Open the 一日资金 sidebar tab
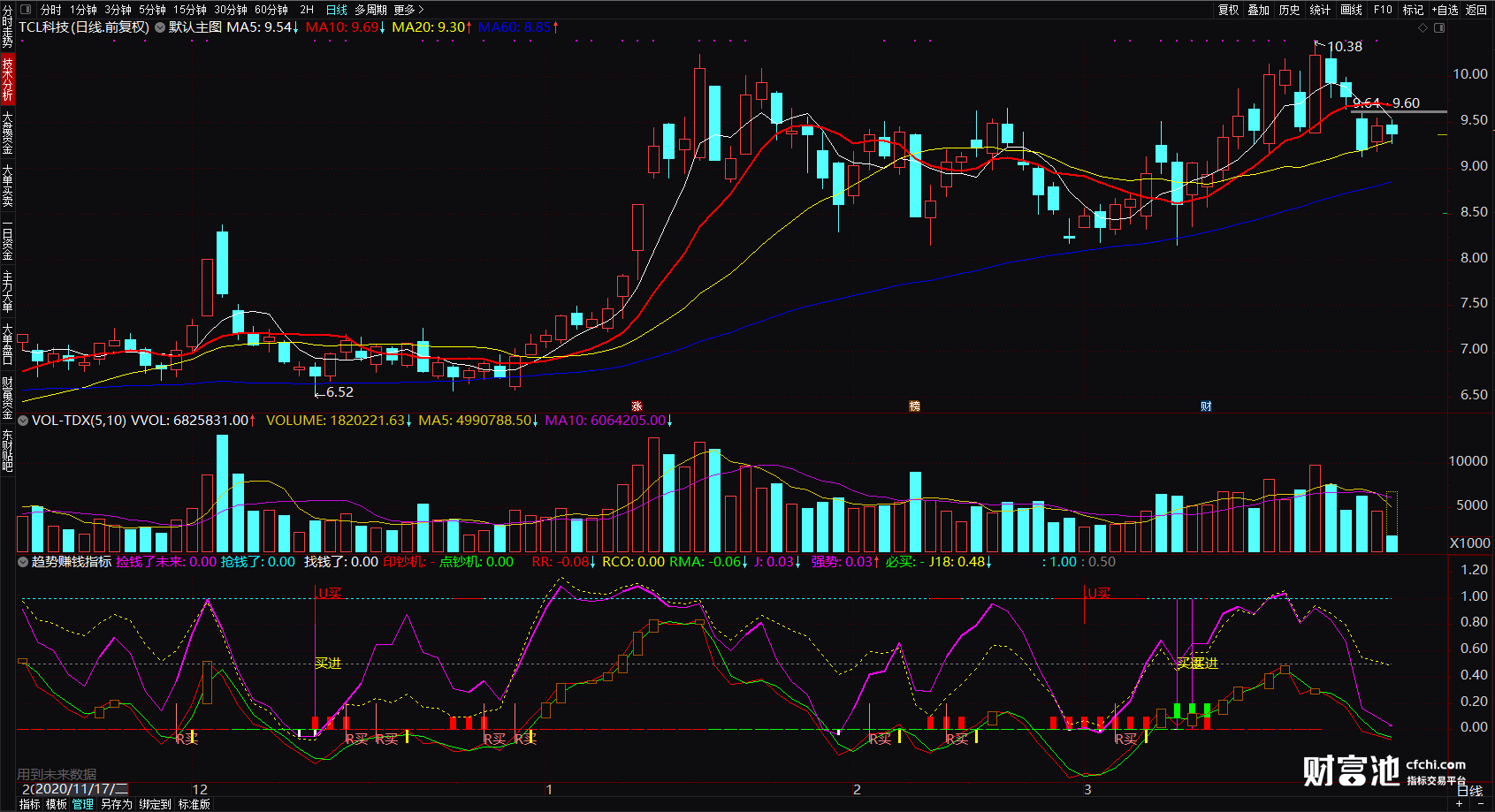The width and height of the screenshot is (1495, 812). 7,239
